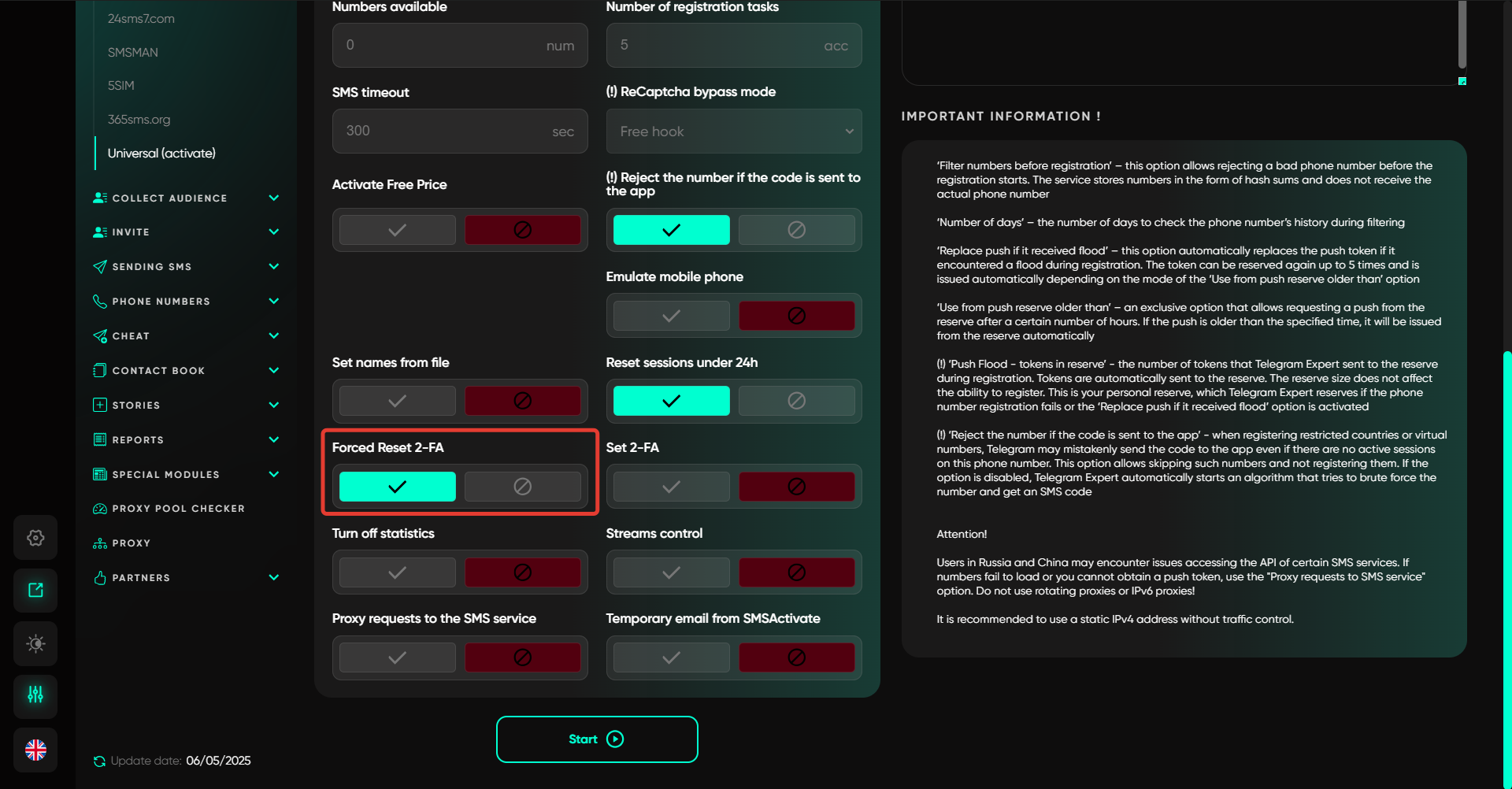Disable Forced Reset 2-FA option
This screenshot has width=1512, height=789.
point(522,487)
